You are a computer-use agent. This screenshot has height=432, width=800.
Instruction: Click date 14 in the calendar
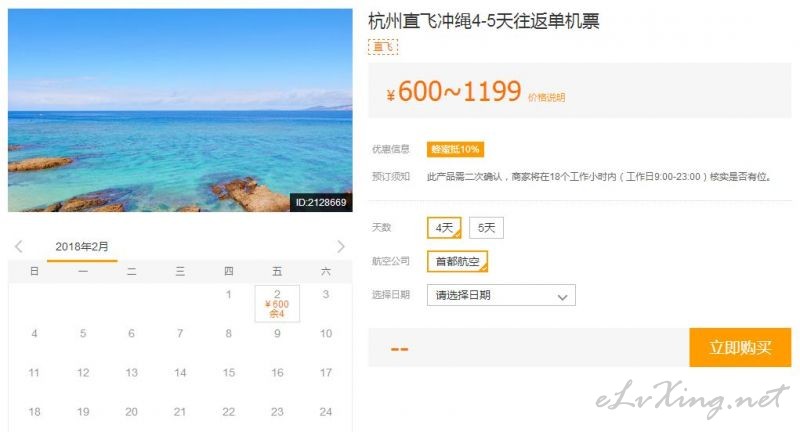coord(180,373)
